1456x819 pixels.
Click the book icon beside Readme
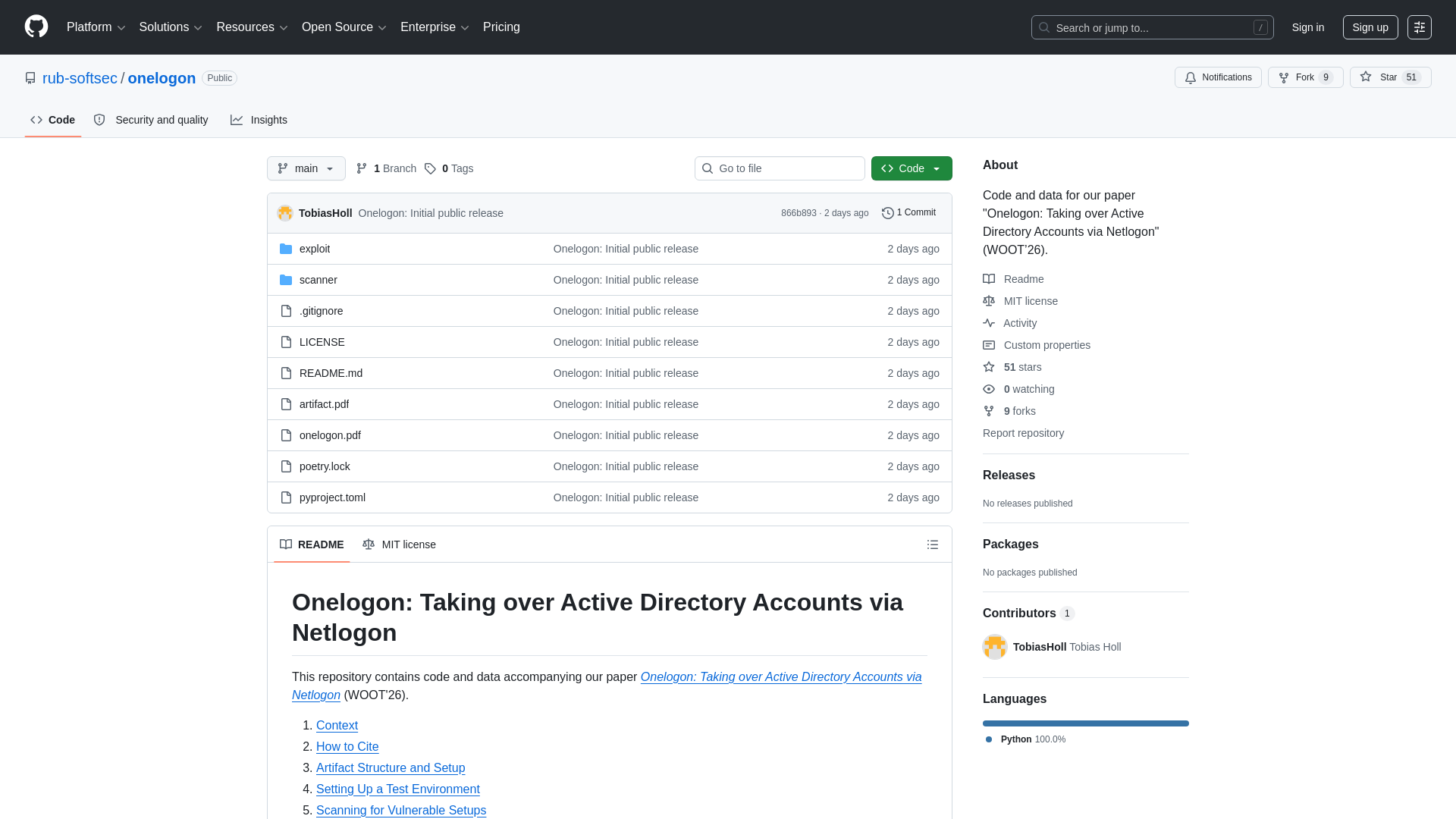989,279
